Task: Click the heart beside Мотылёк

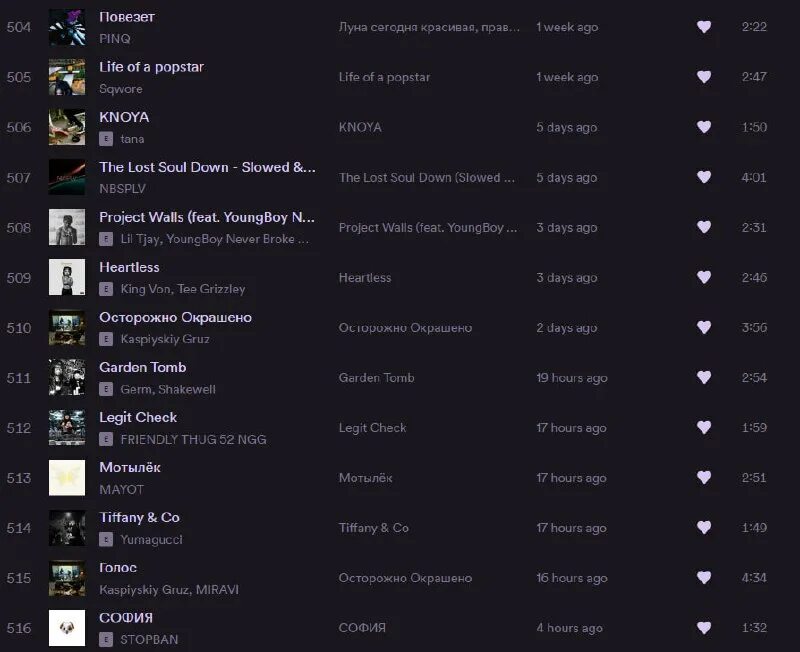Action: [704, 477]
